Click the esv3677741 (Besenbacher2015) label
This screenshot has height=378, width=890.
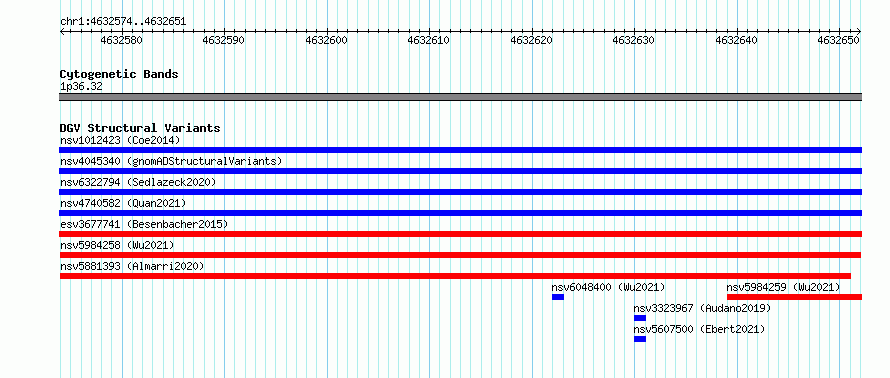144,224
